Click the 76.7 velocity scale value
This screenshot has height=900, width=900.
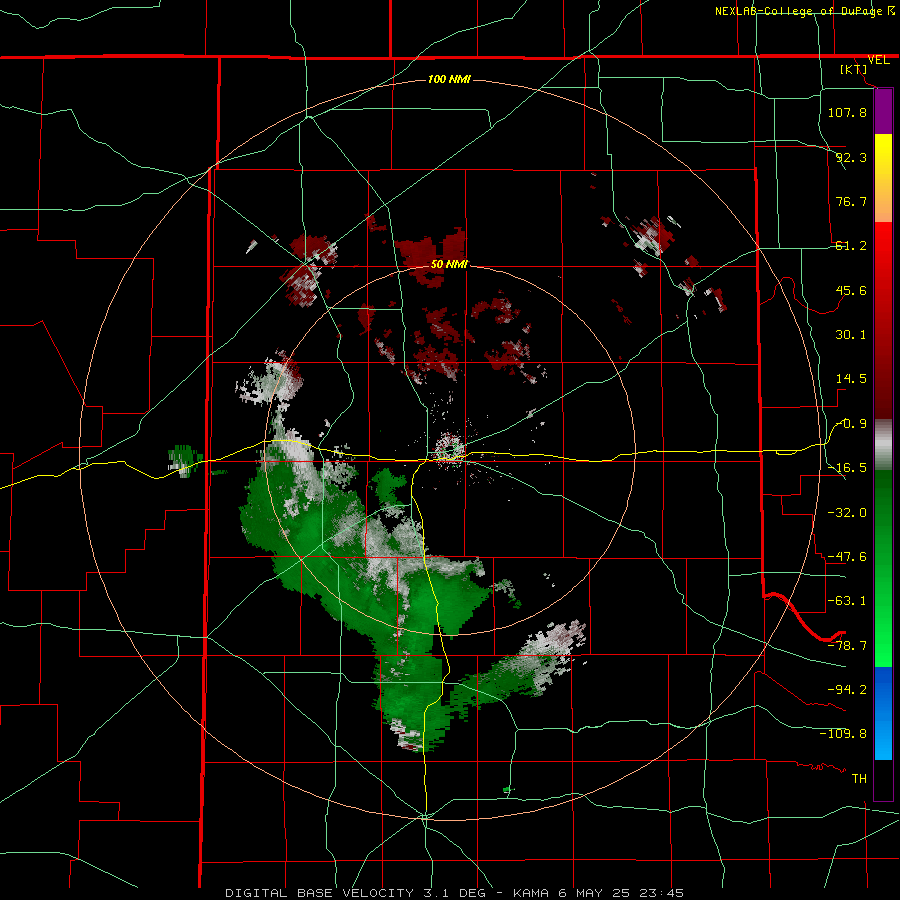click(x=851, y=201)
